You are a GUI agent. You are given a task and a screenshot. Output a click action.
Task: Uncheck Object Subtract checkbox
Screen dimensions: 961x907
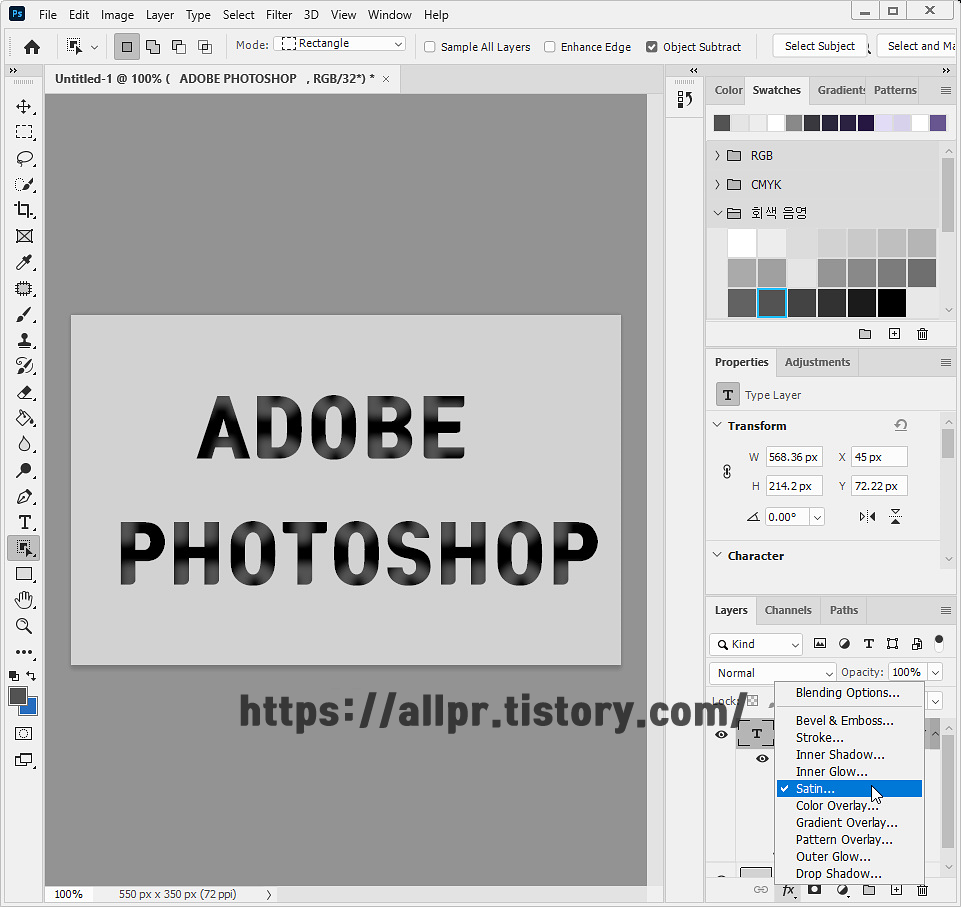651,47
